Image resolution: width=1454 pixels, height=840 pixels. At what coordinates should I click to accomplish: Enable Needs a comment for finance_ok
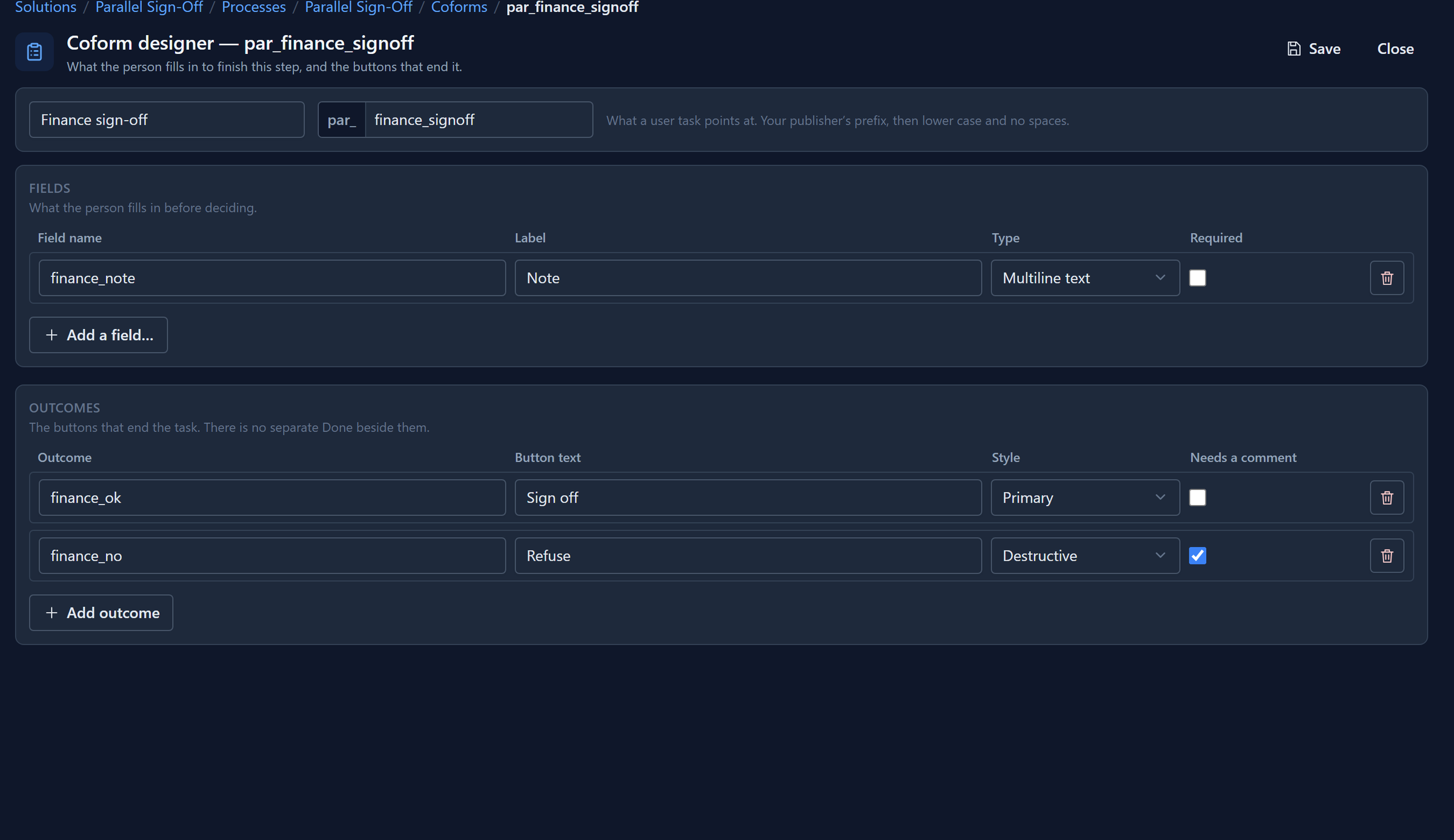pos(1198,498)
